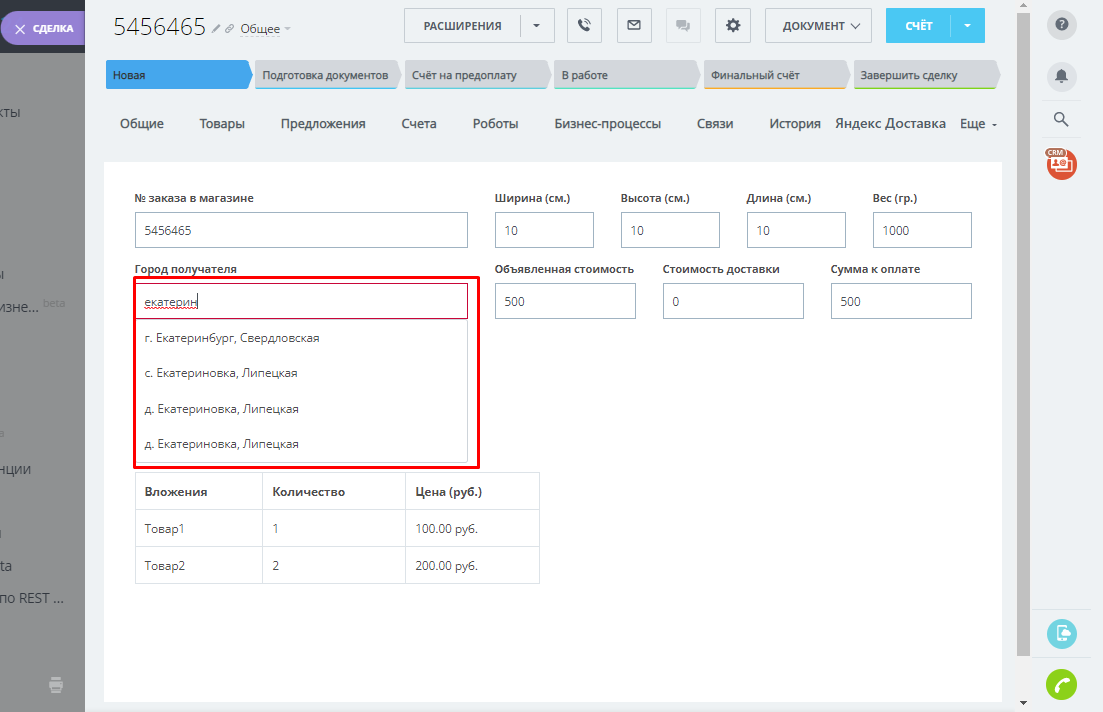
Task: Choose с. Екатериновка, Липецкая suggestion
Action: [x=221, y=373]
